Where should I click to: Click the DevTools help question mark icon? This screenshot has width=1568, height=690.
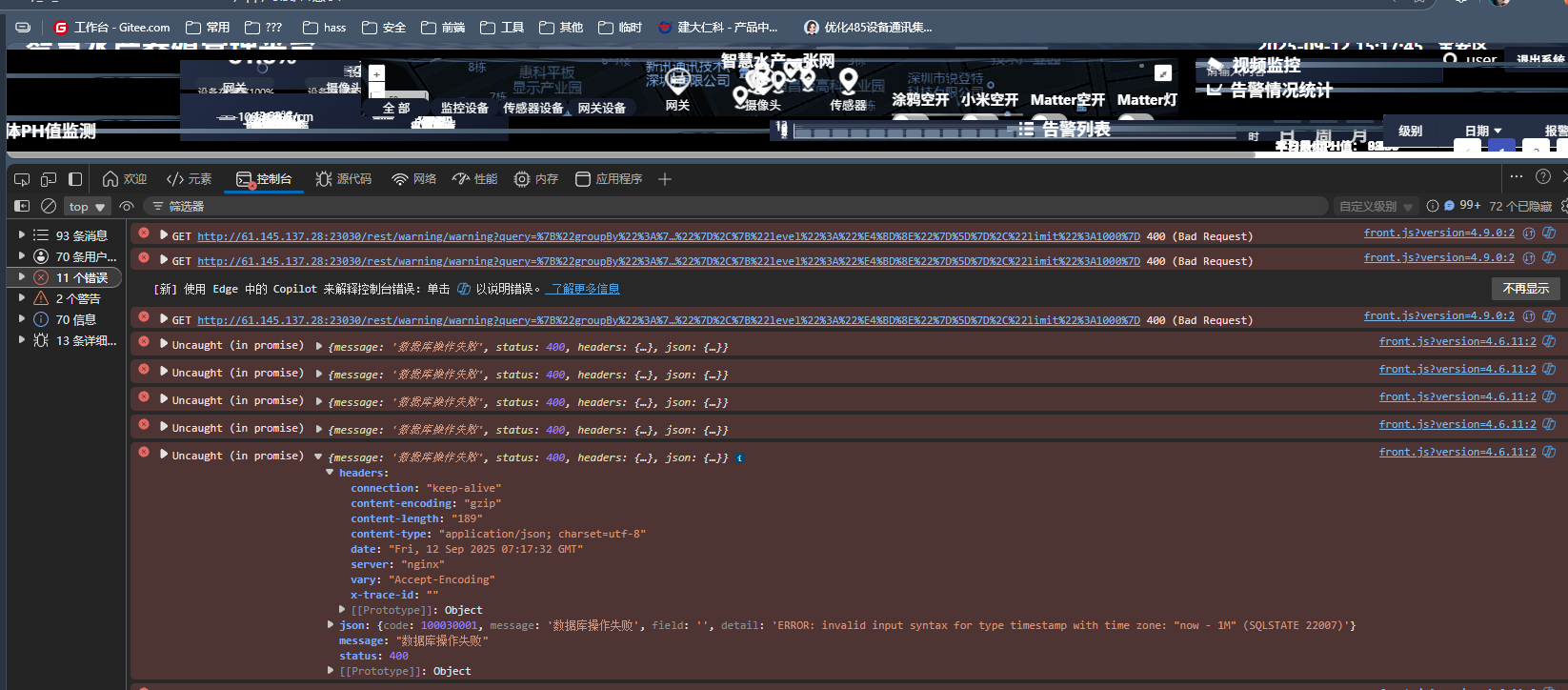coord(1543,176)
